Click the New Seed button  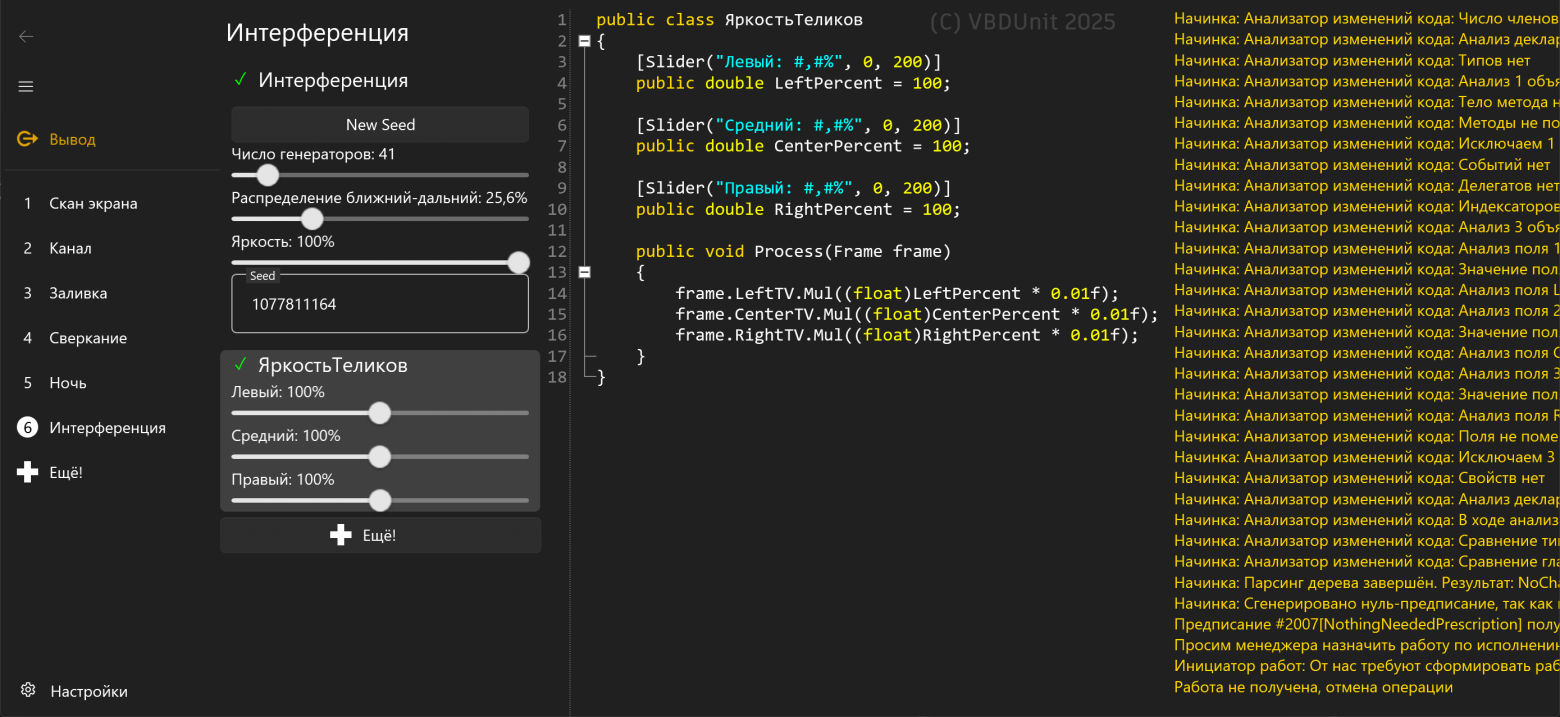point(380,125)
